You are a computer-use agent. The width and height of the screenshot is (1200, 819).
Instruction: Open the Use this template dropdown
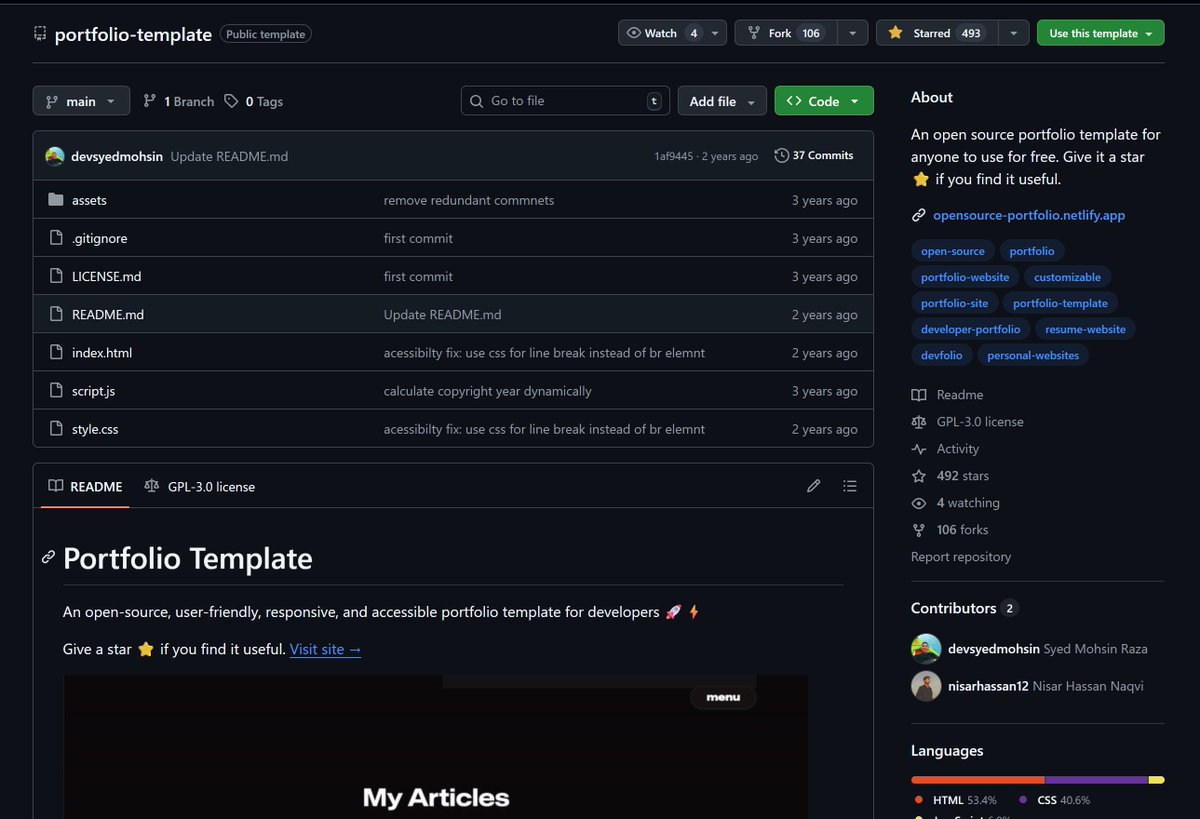pos(1100,33)
